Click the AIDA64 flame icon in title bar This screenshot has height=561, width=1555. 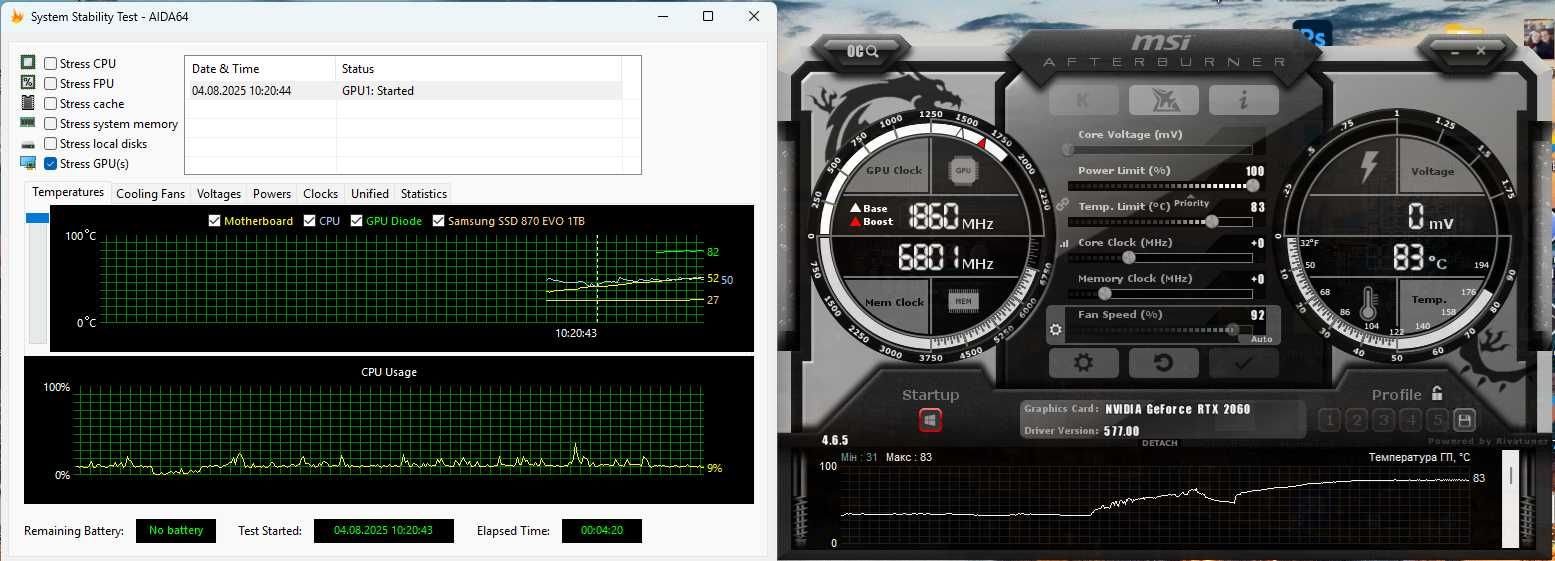[x=17, y=16]
